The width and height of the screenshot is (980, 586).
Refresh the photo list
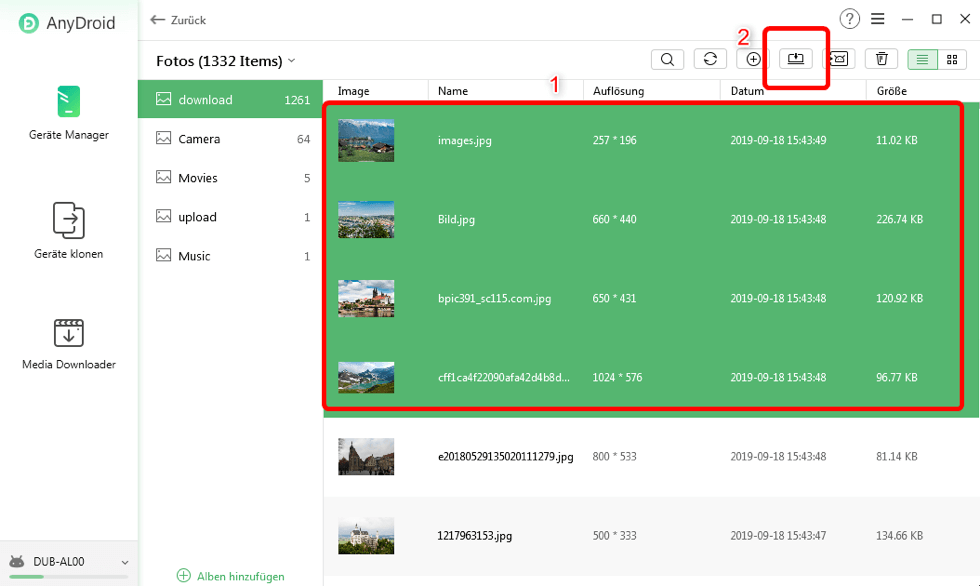710,59
